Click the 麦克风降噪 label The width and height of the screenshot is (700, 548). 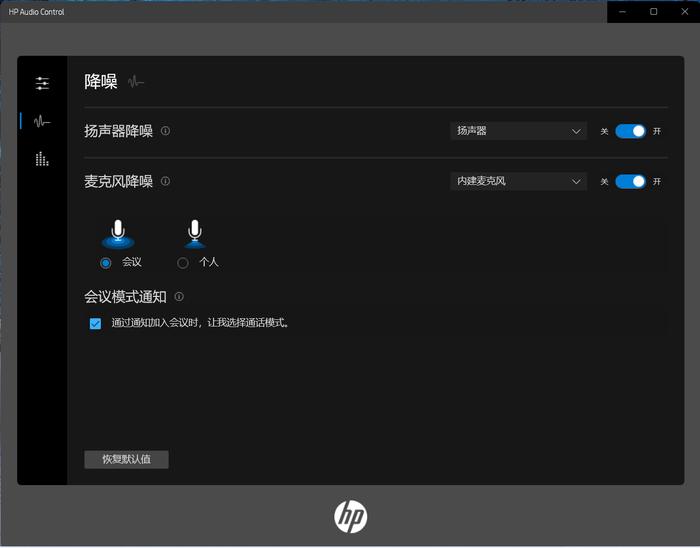[x=119, y=182]
